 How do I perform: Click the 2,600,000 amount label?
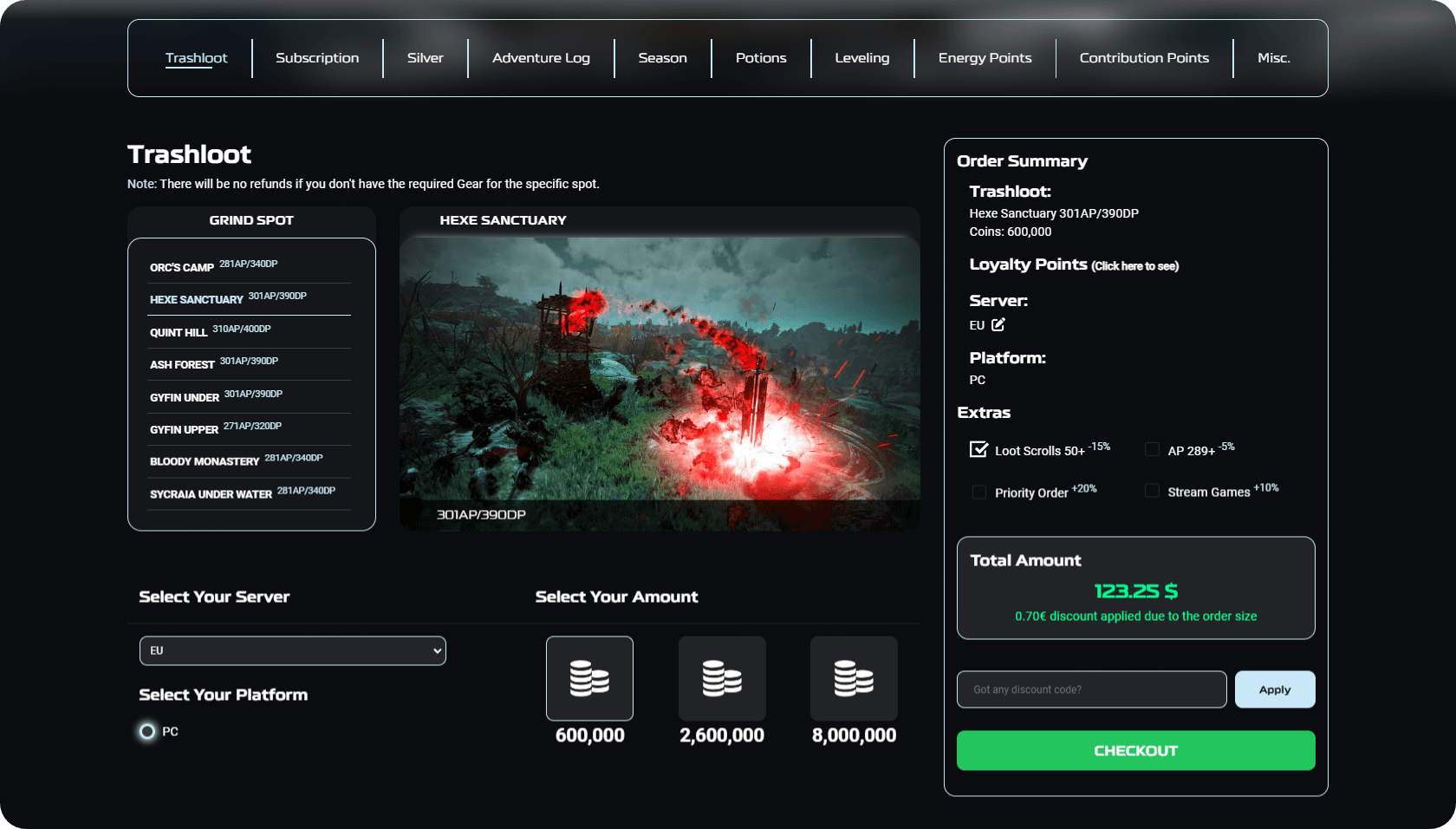722,735
